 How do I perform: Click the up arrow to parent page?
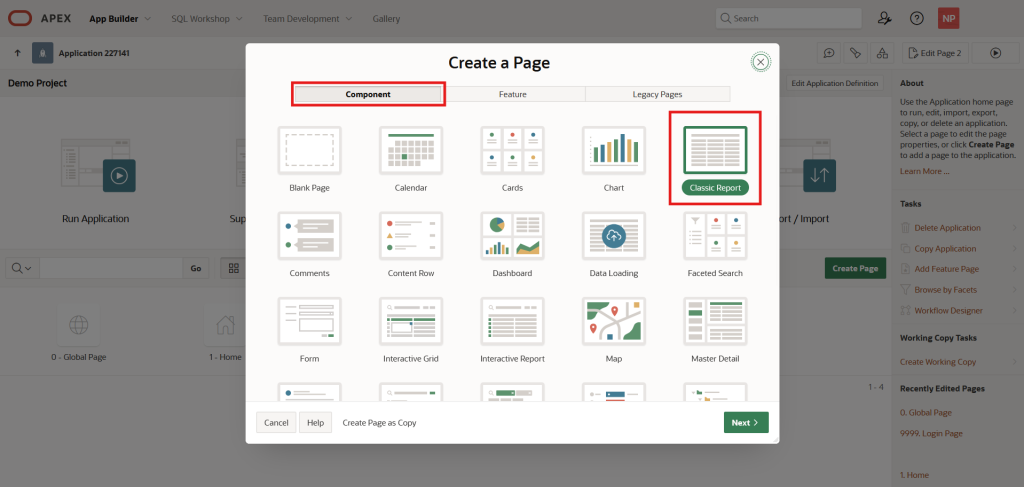(x=18, y=53)
